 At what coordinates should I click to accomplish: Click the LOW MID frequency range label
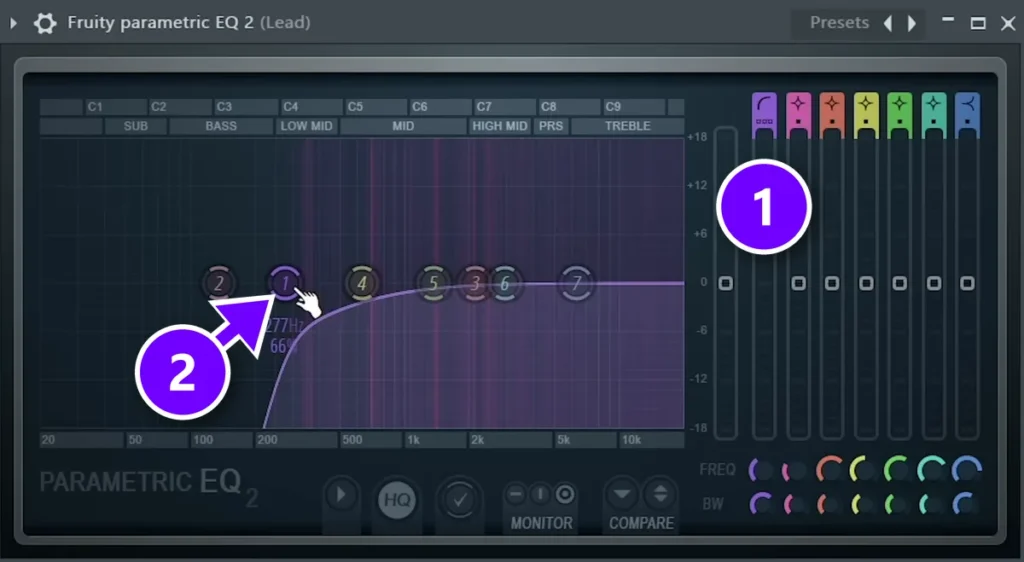(306, 126)
